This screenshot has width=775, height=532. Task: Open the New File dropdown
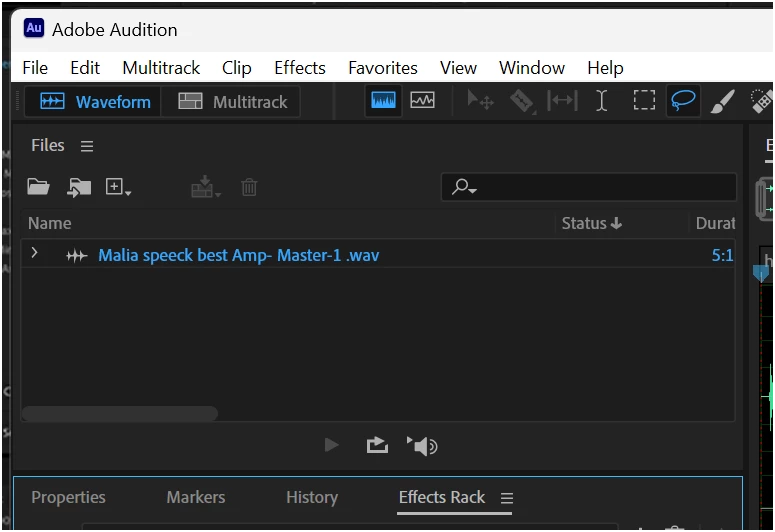[118, 187]
